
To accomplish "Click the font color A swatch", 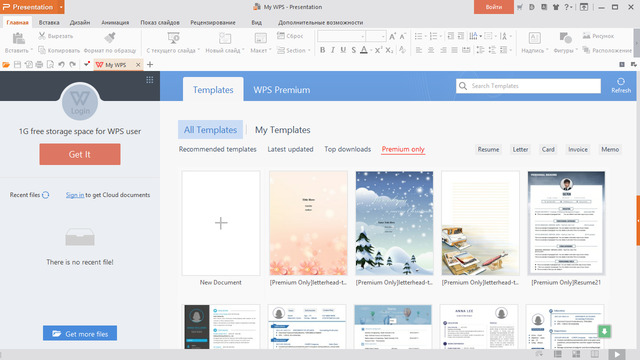I will pyautogui.click(x=364, y=50).
